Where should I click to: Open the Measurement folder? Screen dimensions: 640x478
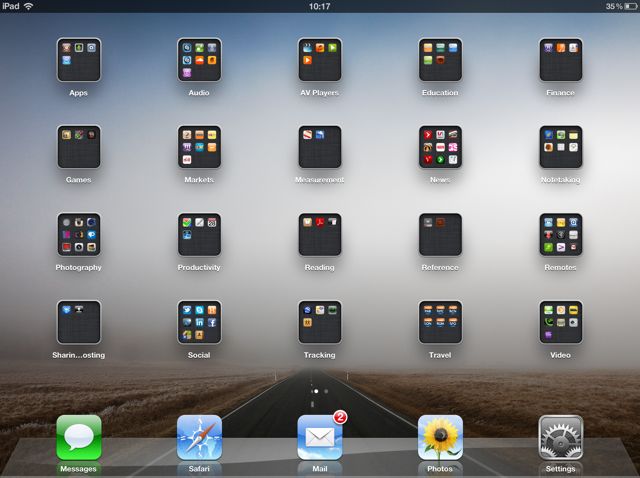[x=320, y=147]
